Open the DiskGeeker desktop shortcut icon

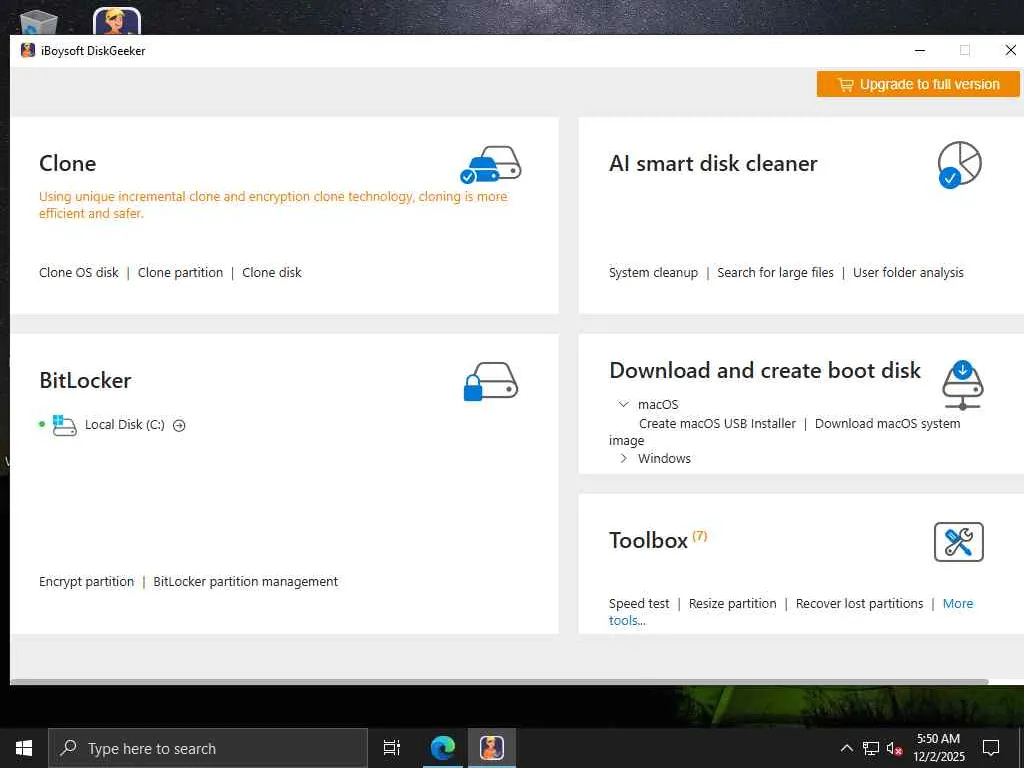click(x=116, y=21)
